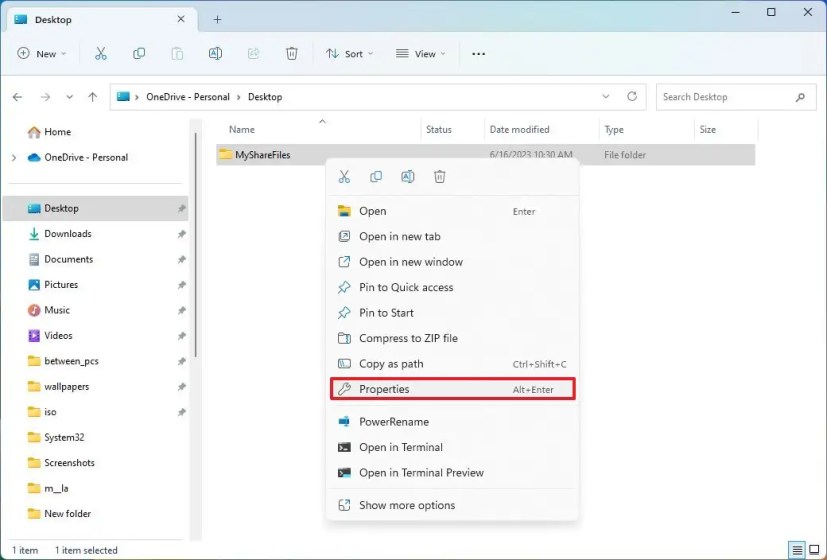Click the Copy icon in the top toolbar
The height and width of the screenshot is (560, 827).
[x=139, y=54]
